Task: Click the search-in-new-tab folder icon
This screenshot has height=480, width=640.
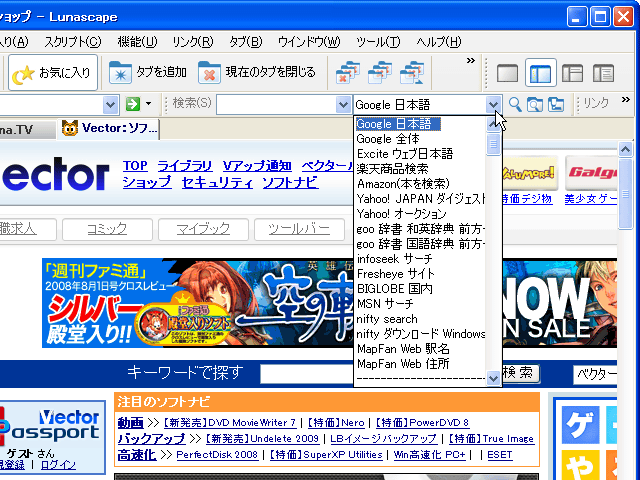Action: [535, 104]
